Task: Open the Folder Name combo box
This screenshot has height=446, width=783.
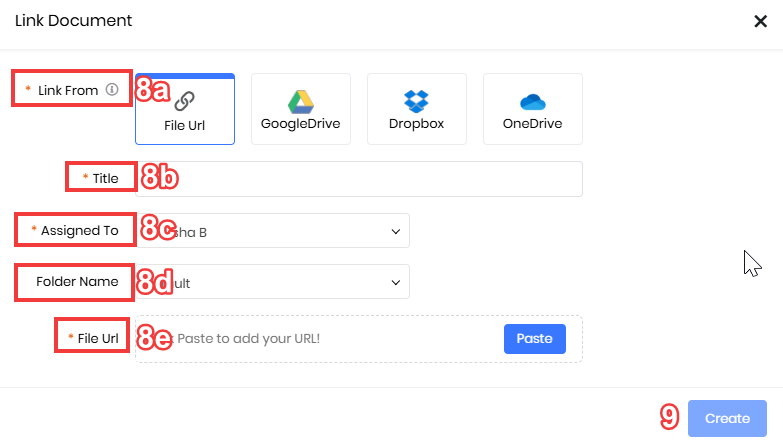Action: pyautogui.click(x=272, y=282)
